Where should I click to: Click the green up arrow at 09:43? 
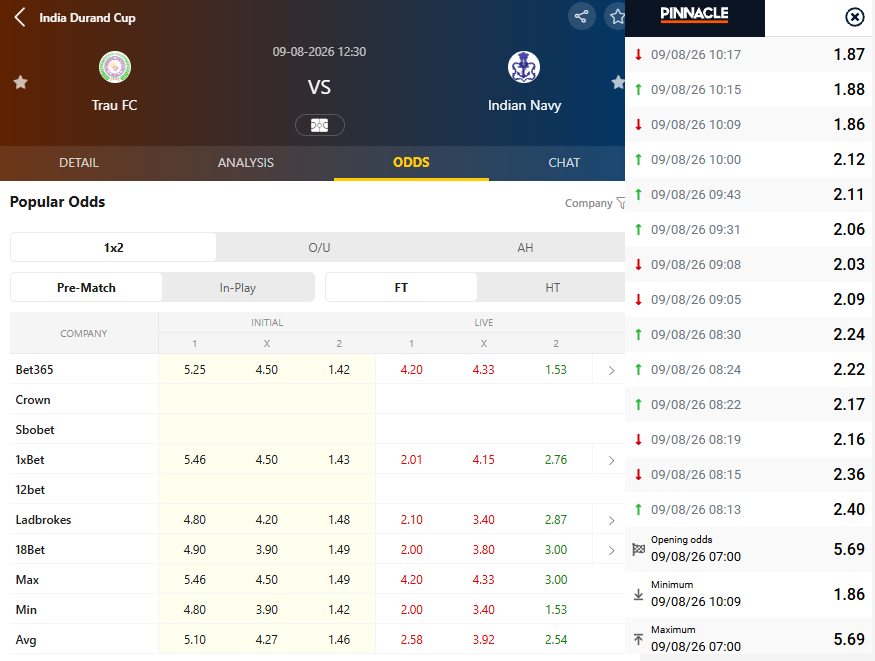(638, 195)
